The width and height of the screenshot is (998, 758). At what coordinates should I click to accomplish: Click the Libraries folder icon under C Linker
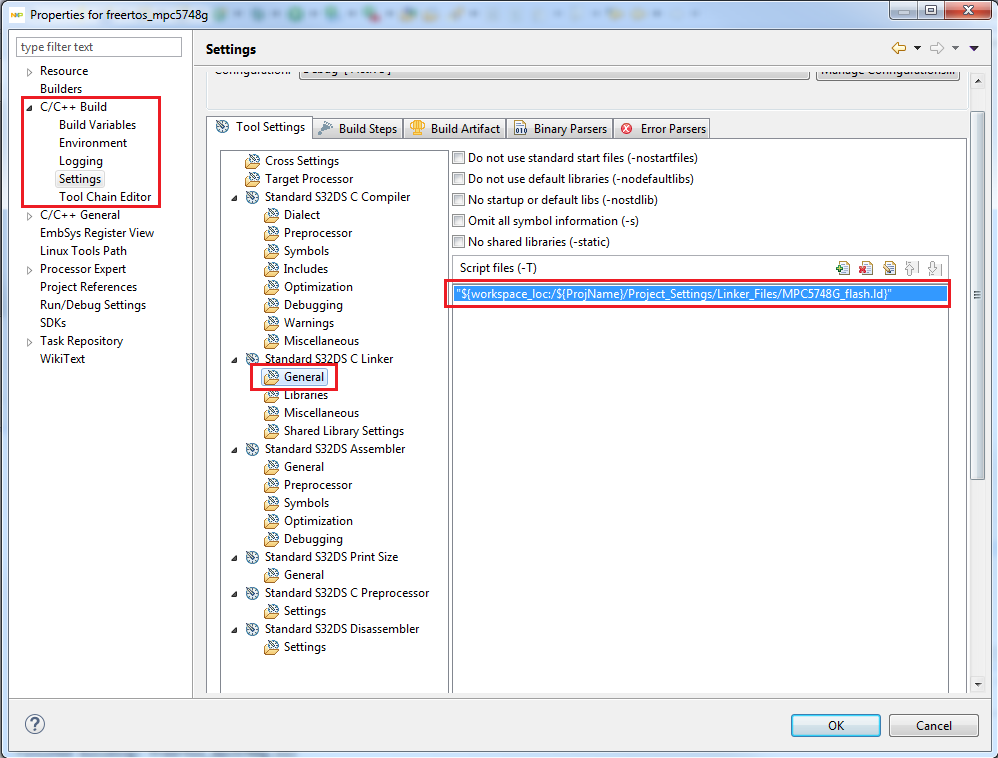272,395
